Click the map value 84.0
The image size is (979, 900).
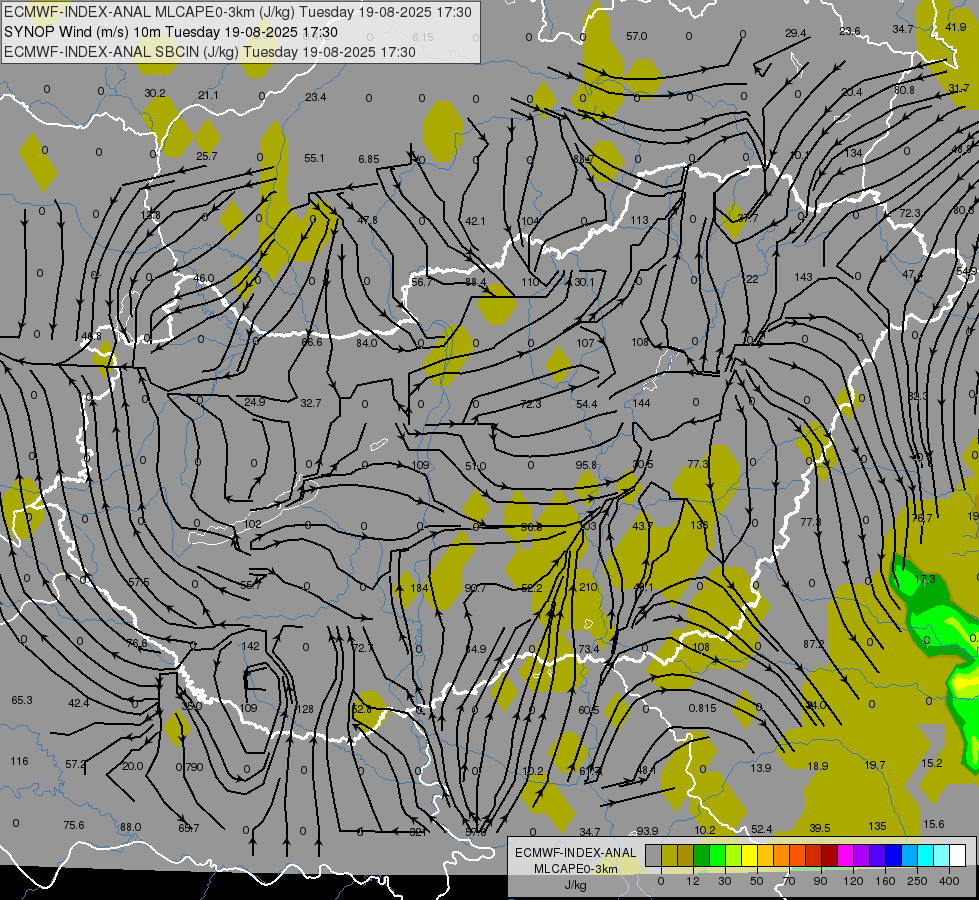point(367,343)
